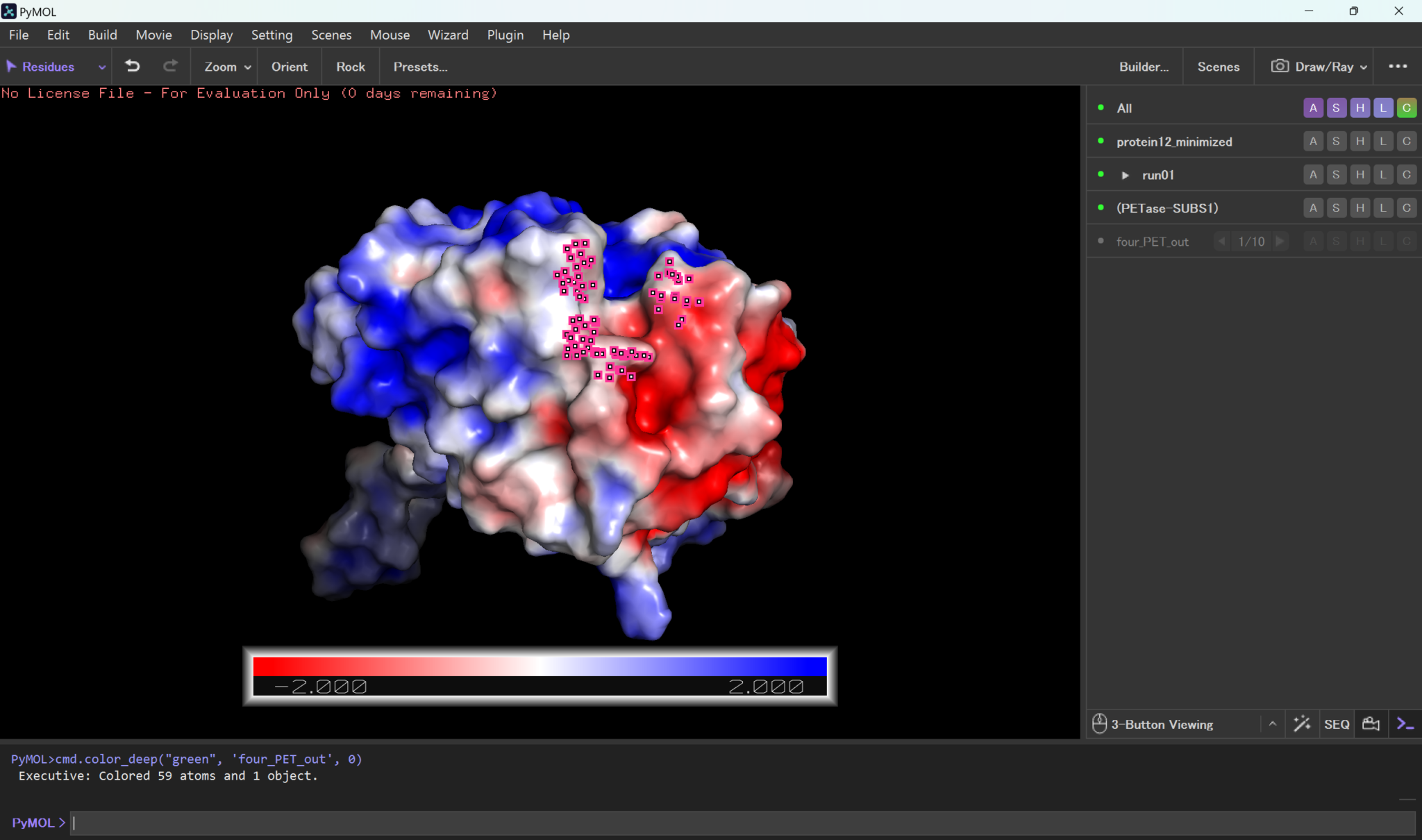This screenshot has width=1422, height=840.
Task: Hide the PETase-SUBS1 selection
Action: [1101, 208]
